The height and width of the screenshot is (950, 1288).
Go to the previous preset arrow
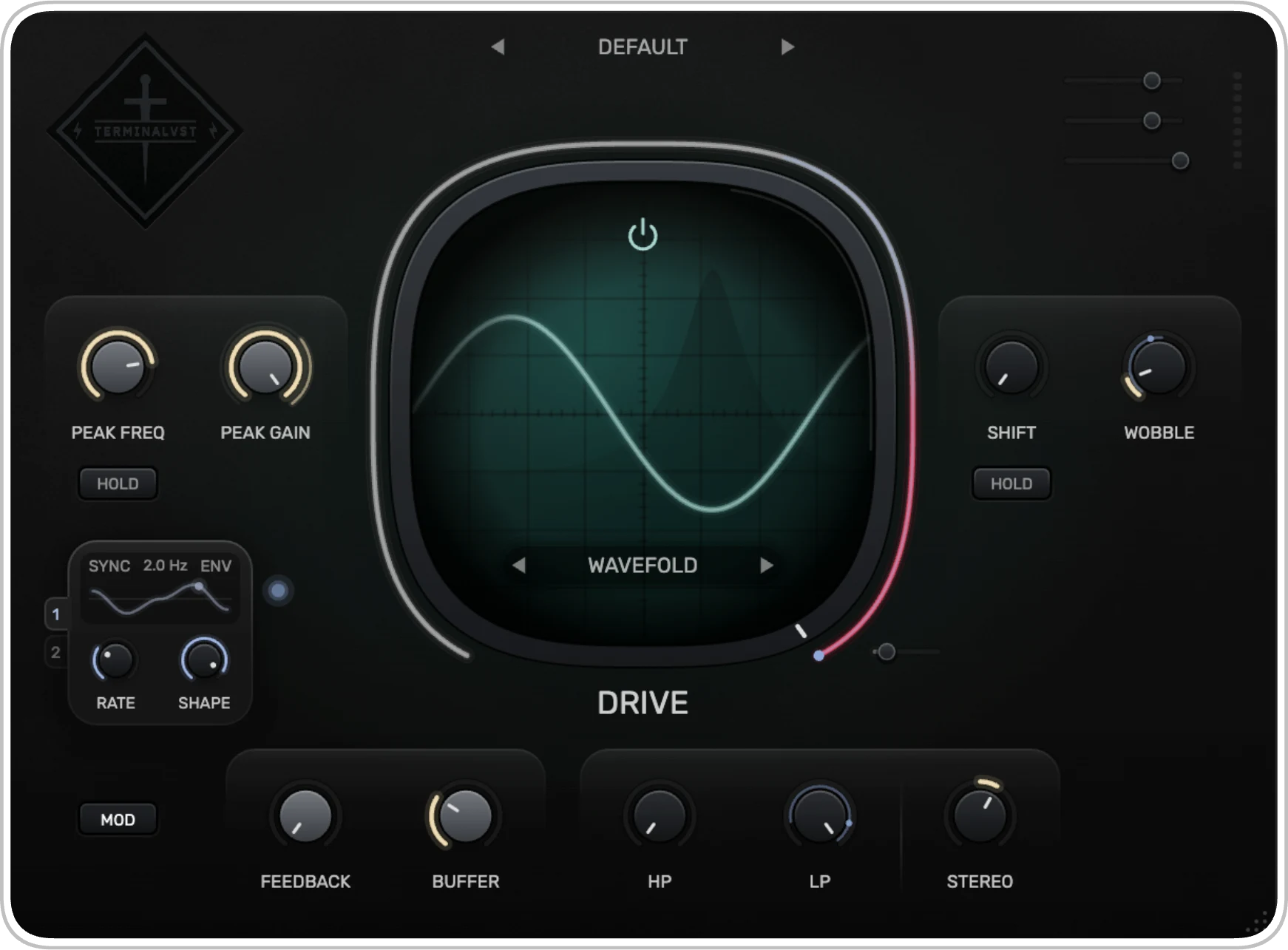tap(498, 47)
